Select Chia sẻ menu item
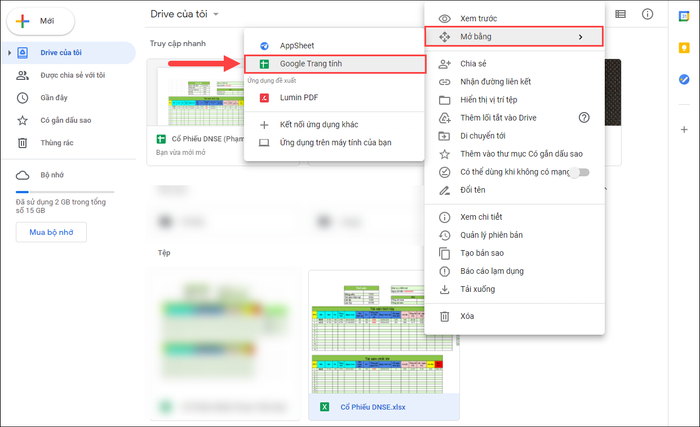700x427 pixels. coord(514,64)
